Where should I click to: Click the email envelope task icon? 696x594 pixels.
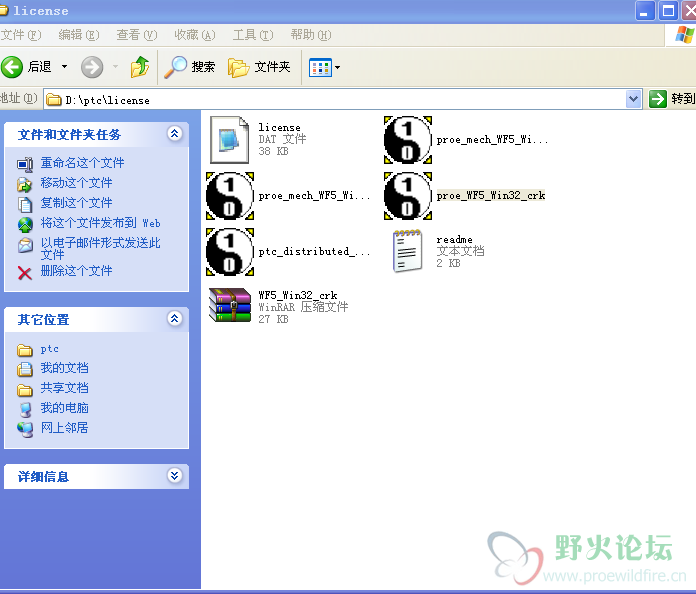point(25,245)
